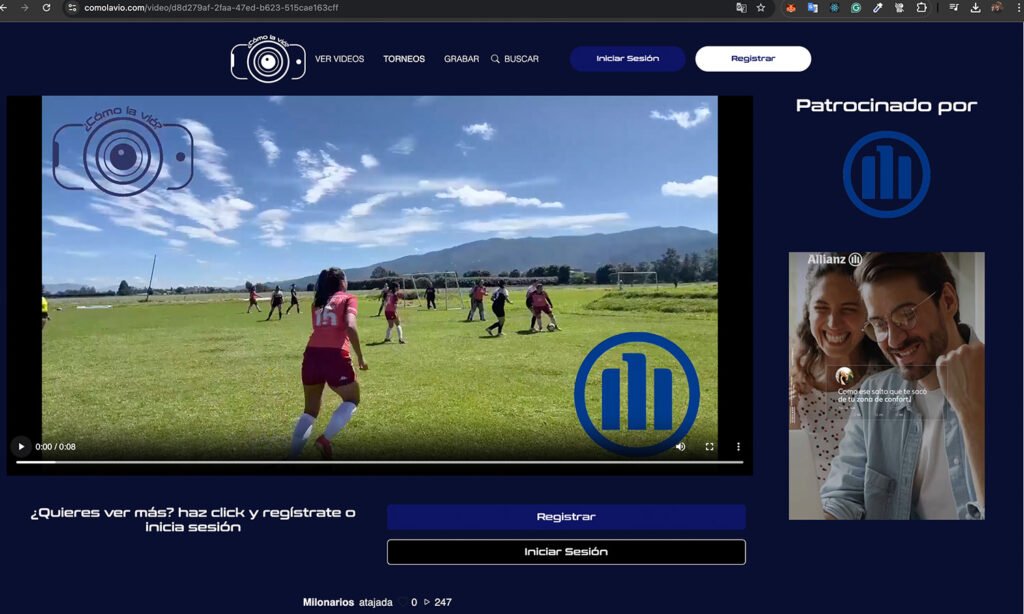Go home via the ¿Cómo la vió? camera logo
The image size is (1024, 614).
click(x=268, y=59)
